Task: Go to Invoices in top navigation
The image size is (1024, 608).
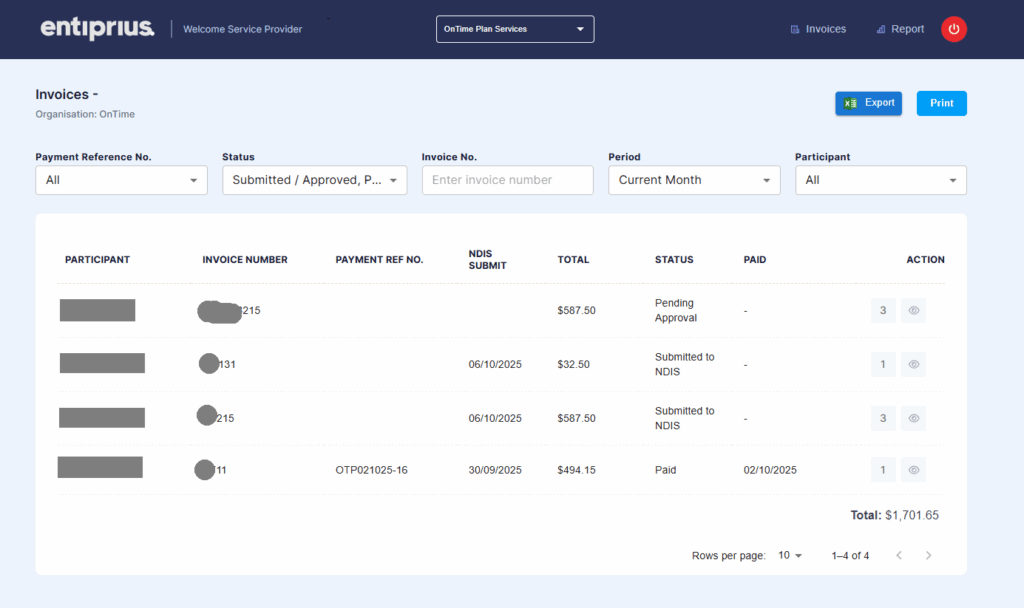Action: click(817, 29)
